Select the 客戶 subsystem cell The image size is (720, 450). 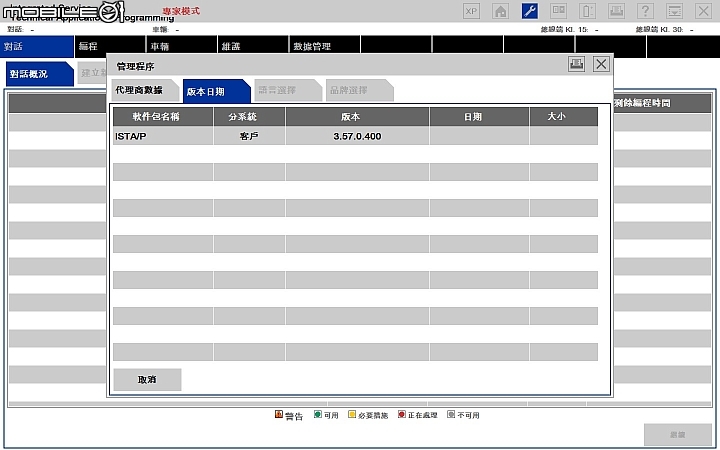[x=249, y=136]
